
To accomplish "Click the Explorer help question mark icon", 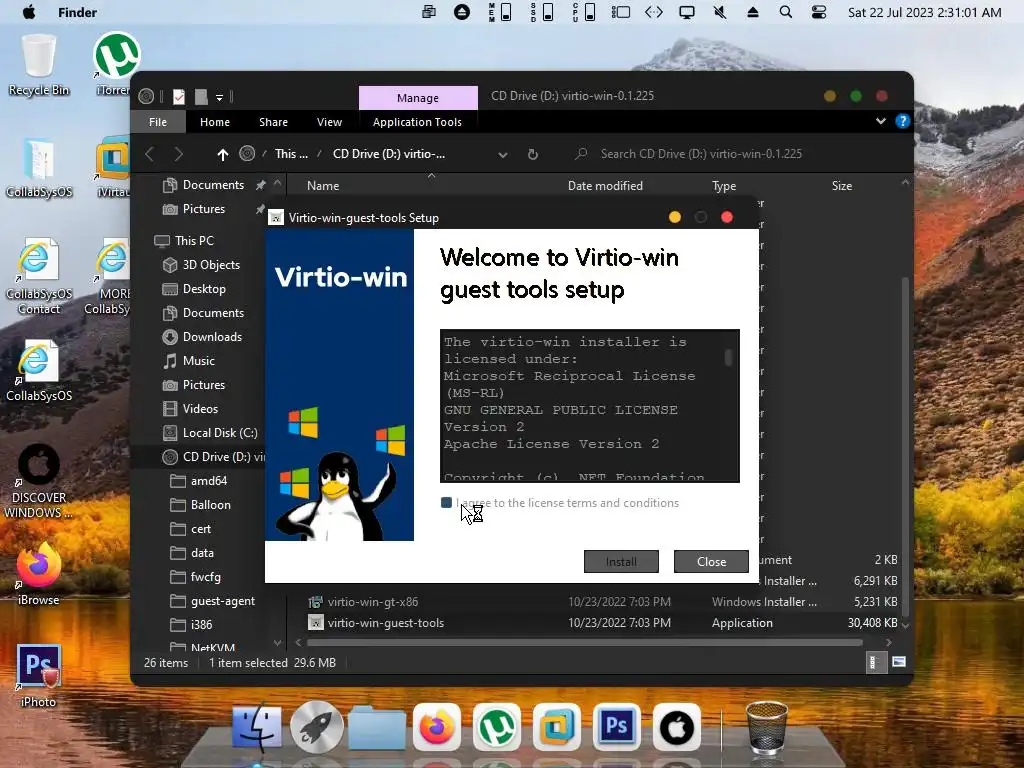I will [x=903, y=121].
